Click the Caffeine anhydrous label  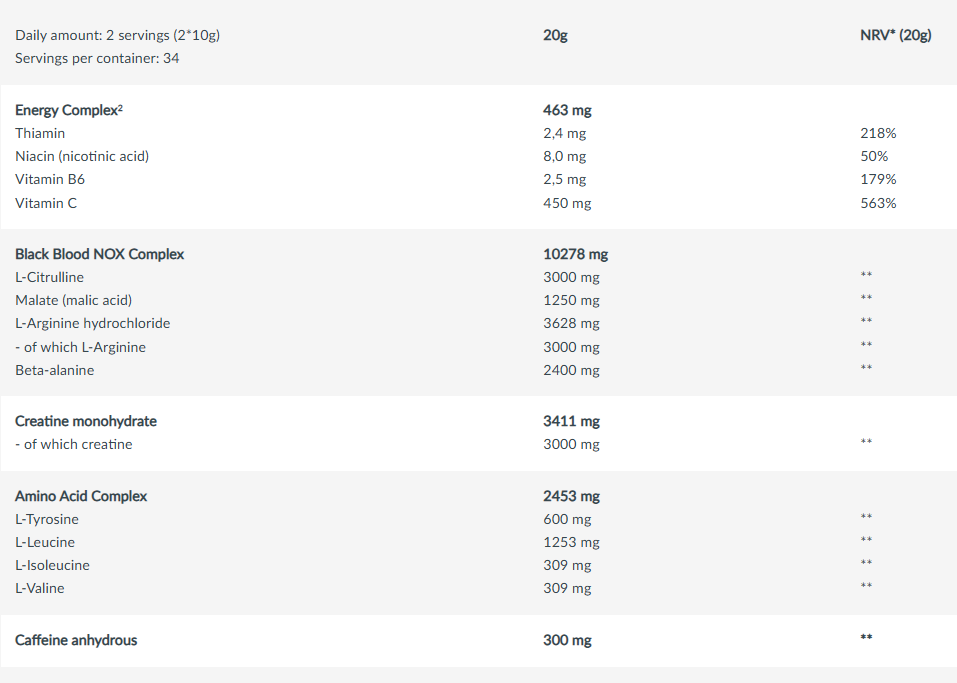76,640
